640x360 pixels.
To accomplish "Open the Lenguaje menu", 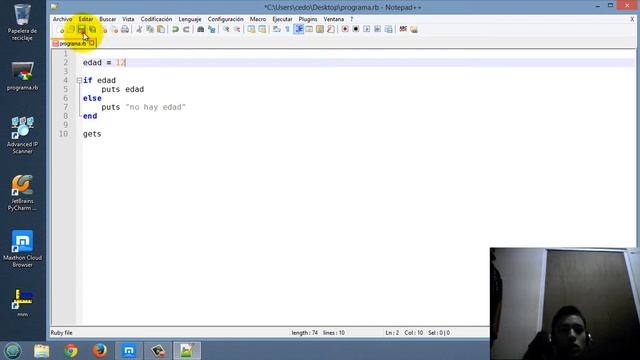I will click(x=190, y=19).
